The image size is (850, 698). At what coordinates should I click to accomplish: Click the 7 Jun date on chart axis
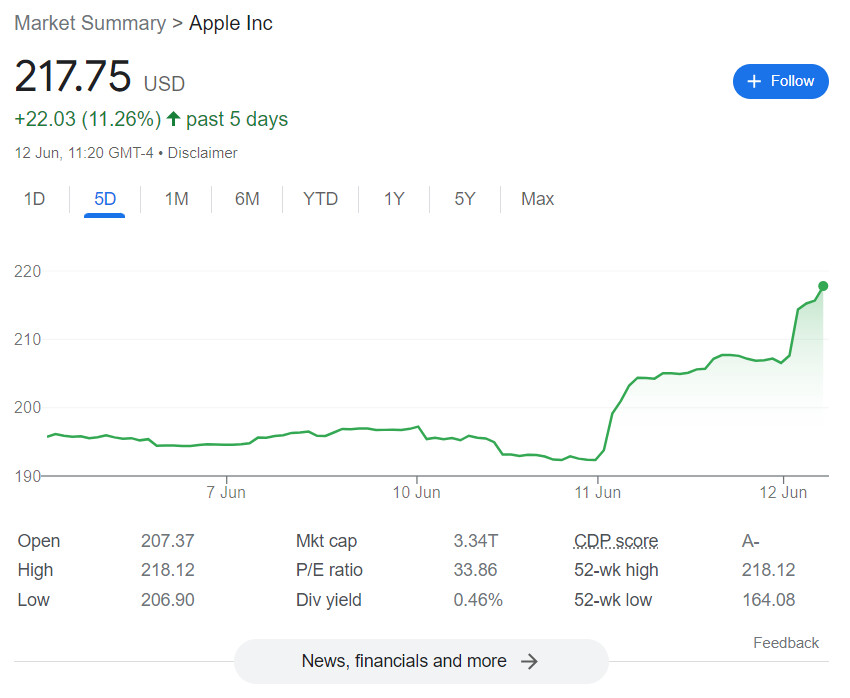(x=226, y=492)
